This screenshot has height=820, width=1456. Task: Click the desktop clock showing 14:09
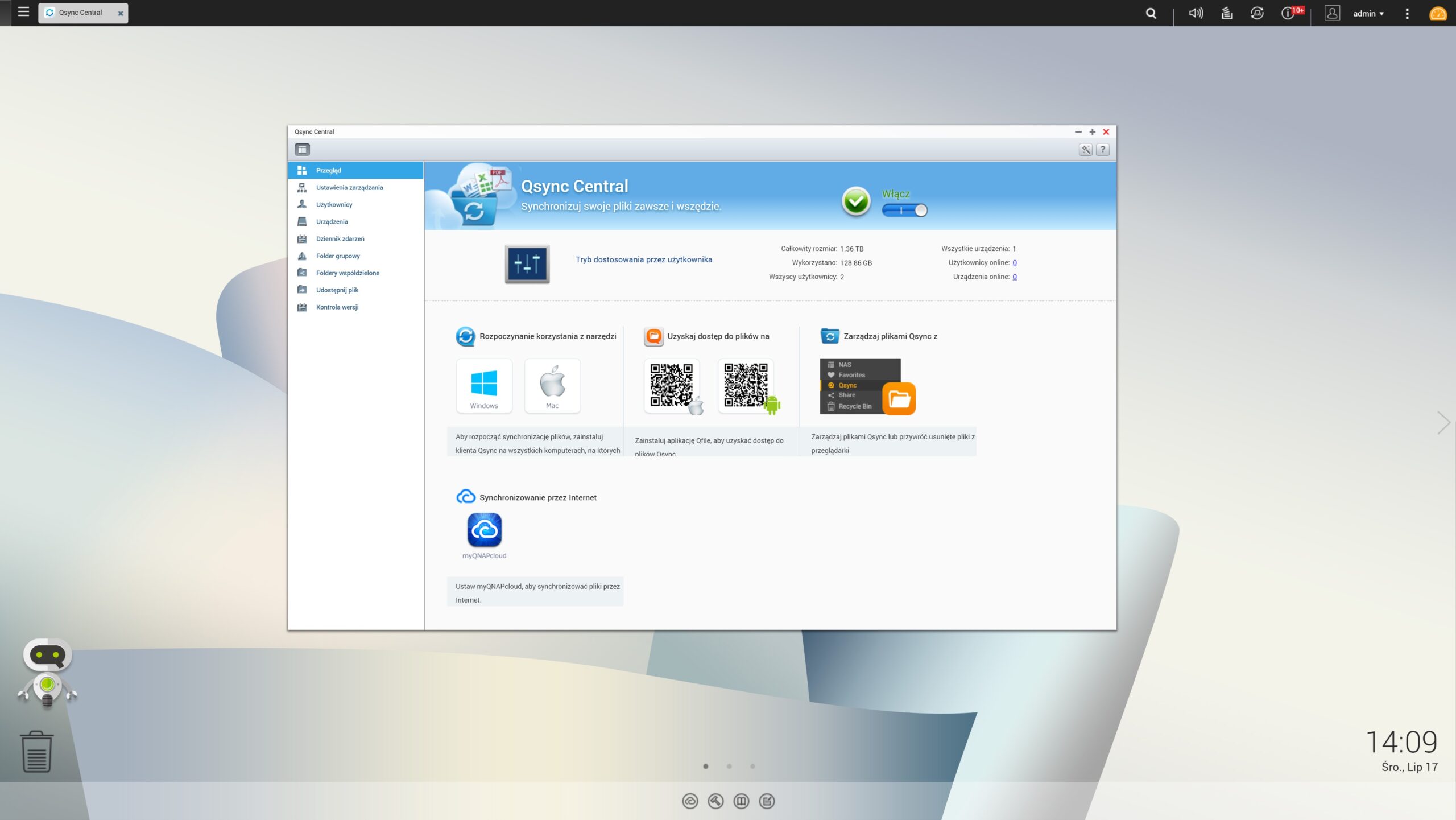(x=1401, y=742)
